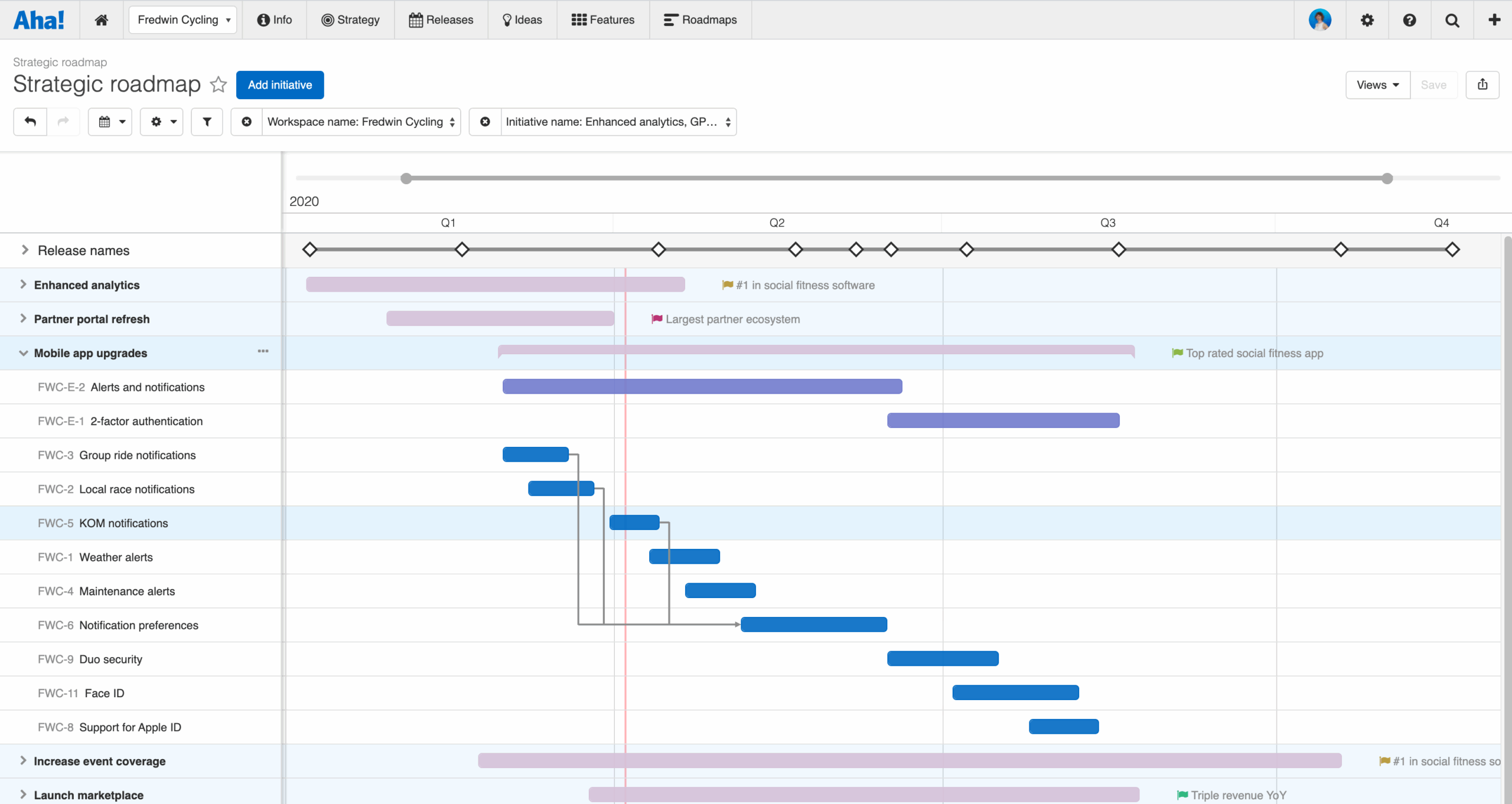Open the ellipsis menu on Mobile app upgrades
The width and height of the screenshot is (1512, 804).
coord(262,351)
